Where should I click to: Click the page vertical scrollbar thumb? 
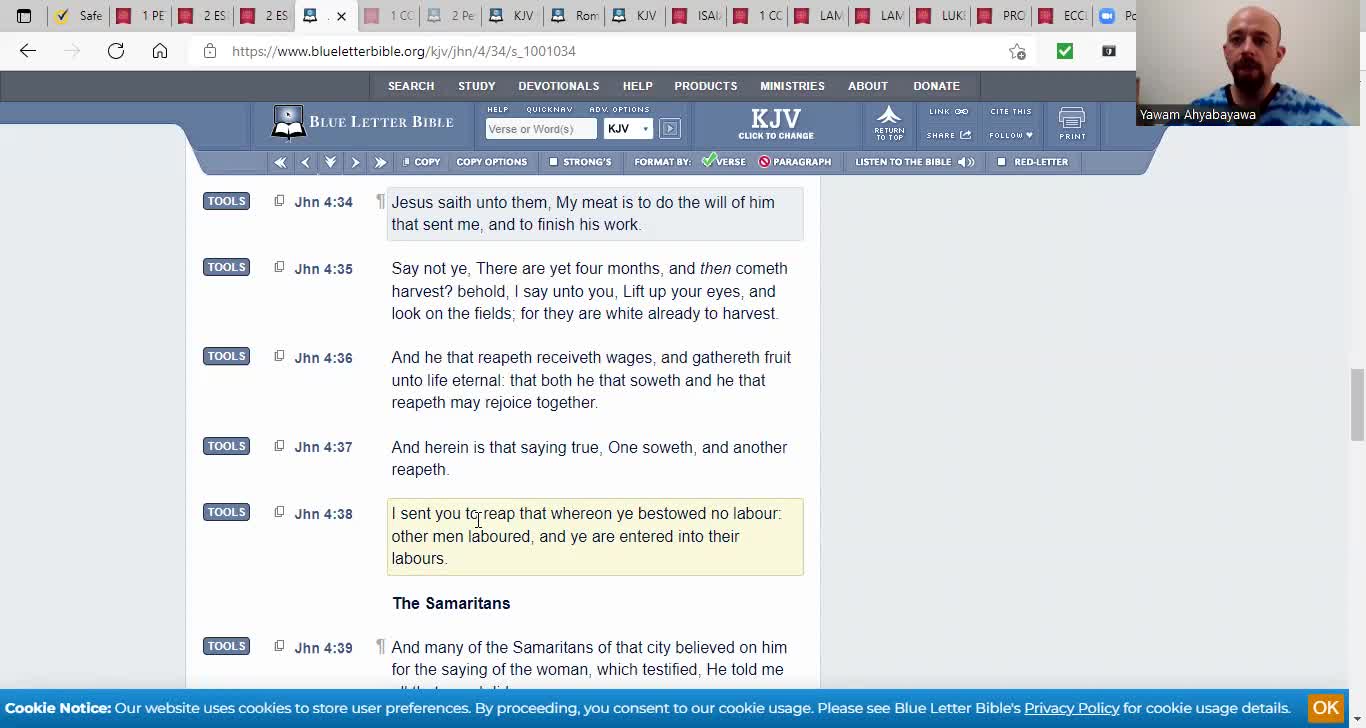[x=1357, y=404]
